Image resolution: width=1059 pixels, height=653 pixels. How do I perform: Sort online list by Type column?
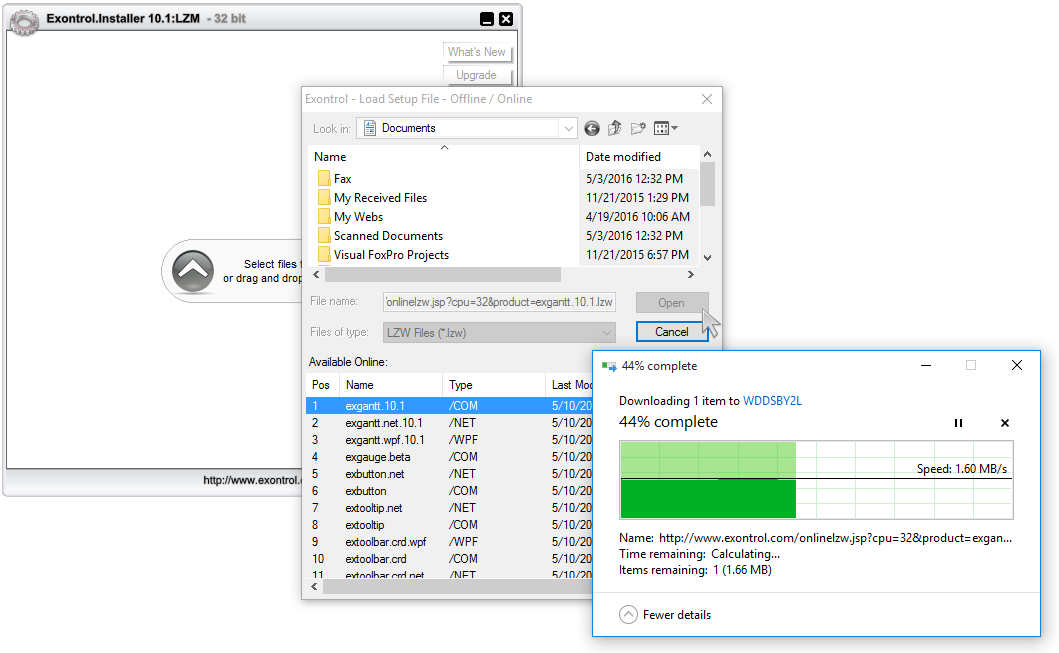click(461, 385)
